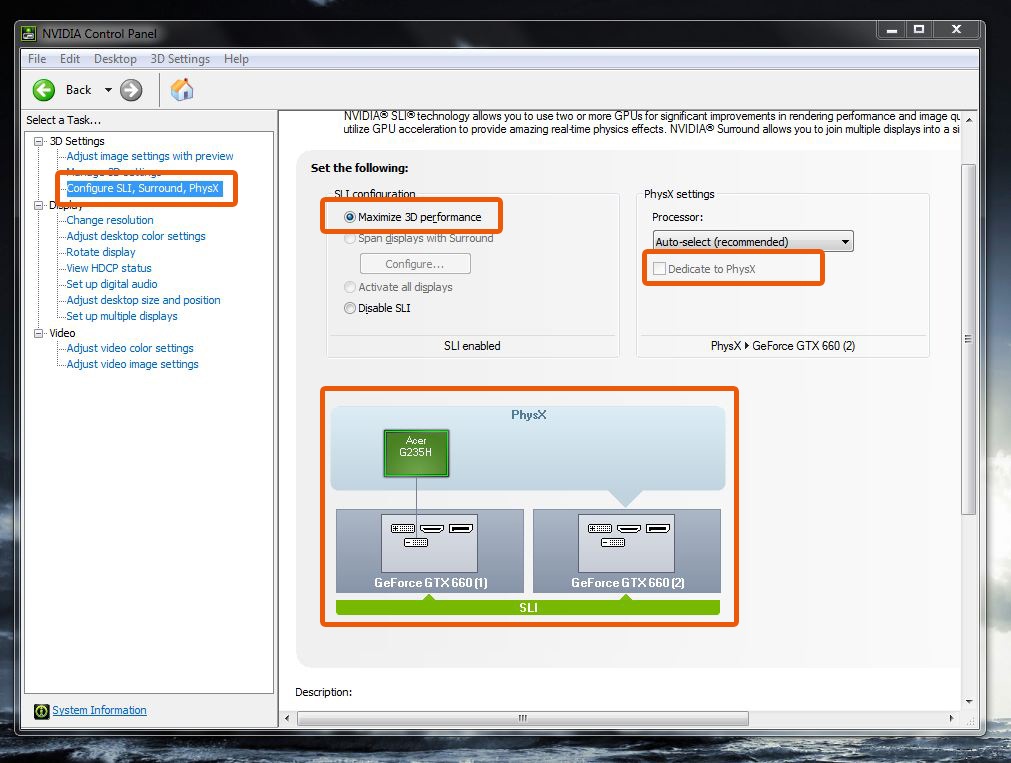Close the NVIDIA Control Panel window

click(x=957, y=29)
